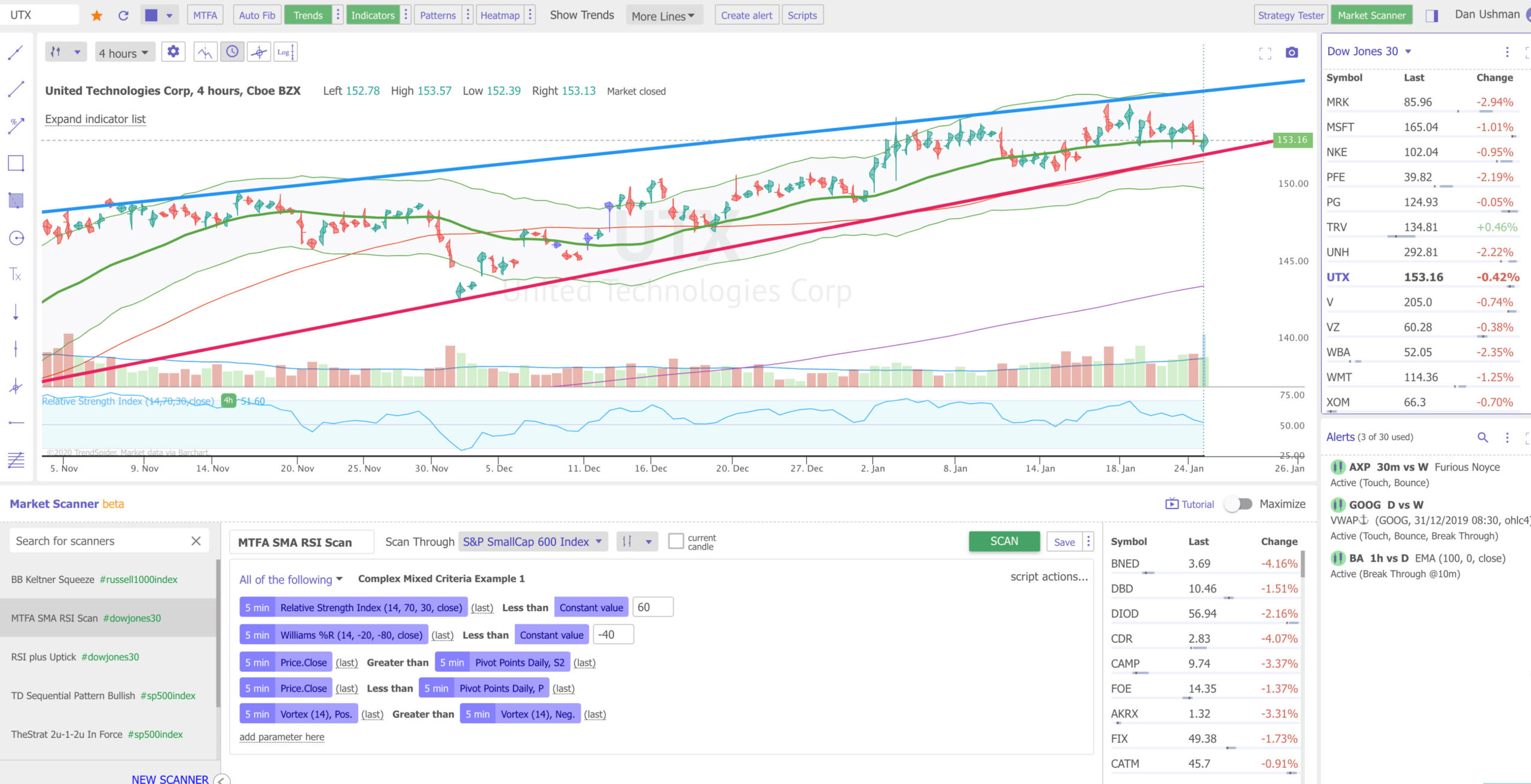Select MTFA SMA RSI Scan in list
The height and width of the screenshot is (784, 1531).
[x=108, y=618]
